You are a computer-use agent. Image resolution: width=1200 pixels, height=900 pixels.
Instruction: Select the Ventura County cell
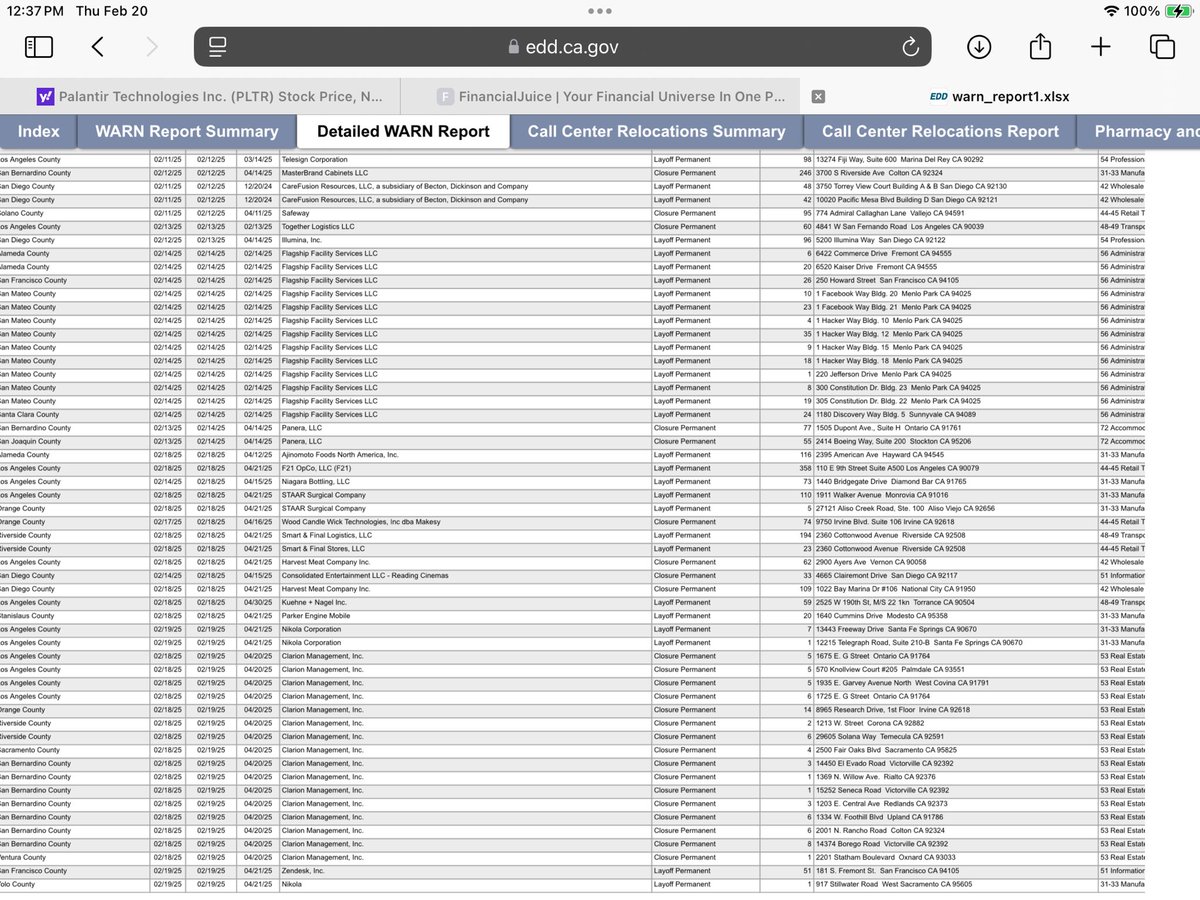[x=74, y=858]
